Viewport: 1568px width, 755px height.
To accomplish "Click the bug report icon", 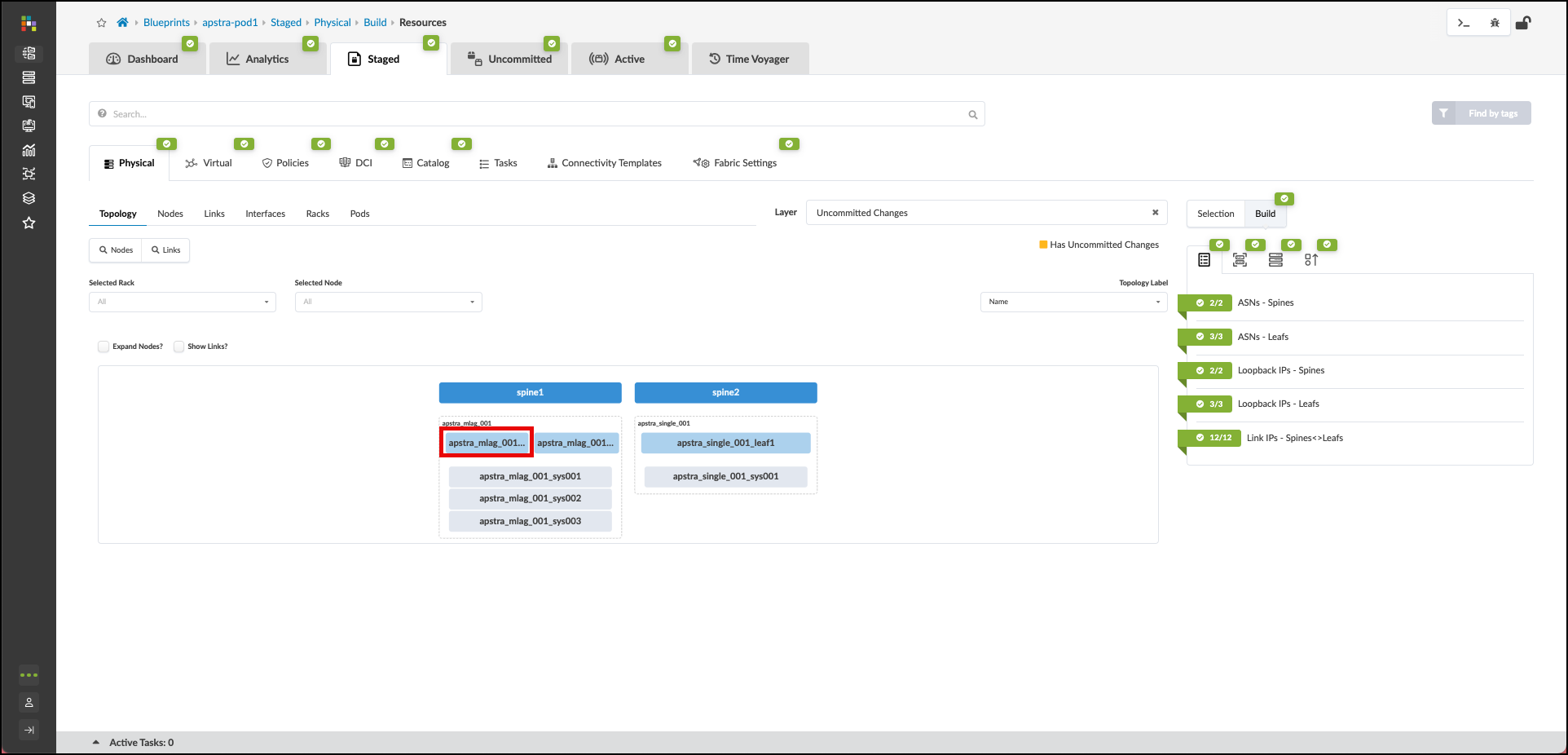I will pyautogui.click(x=1495, y=23).
